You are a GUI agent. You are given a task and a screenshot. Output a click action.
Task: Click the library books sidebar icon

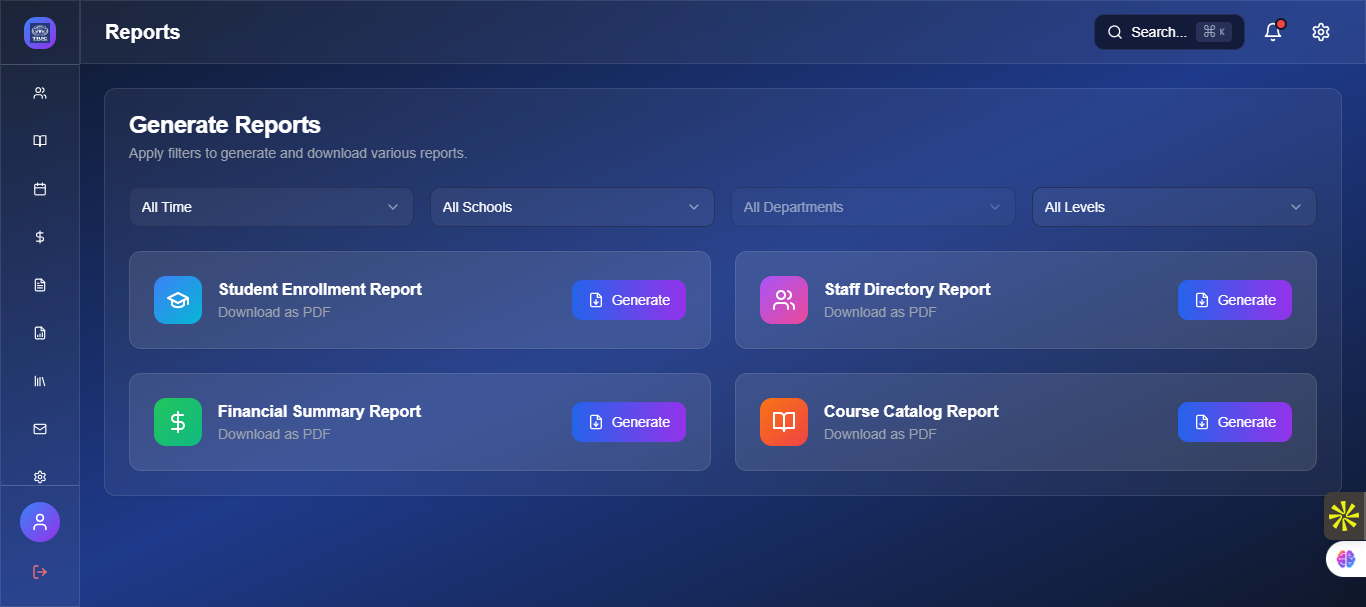[x=40, y=381]
